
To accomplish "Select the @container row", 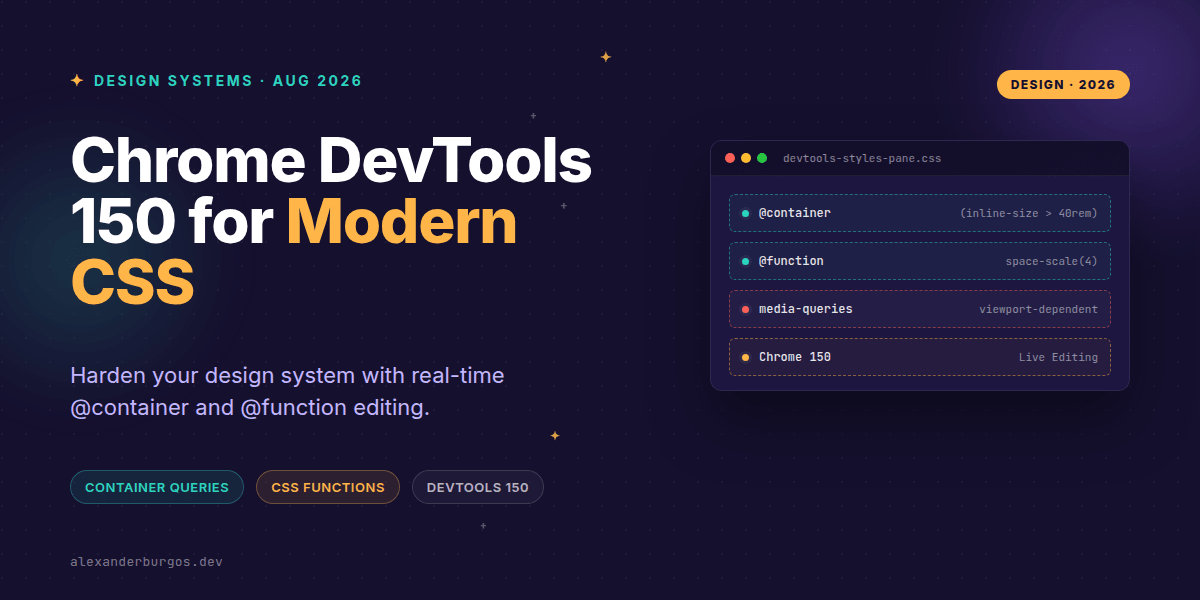I will click(920, 213).
